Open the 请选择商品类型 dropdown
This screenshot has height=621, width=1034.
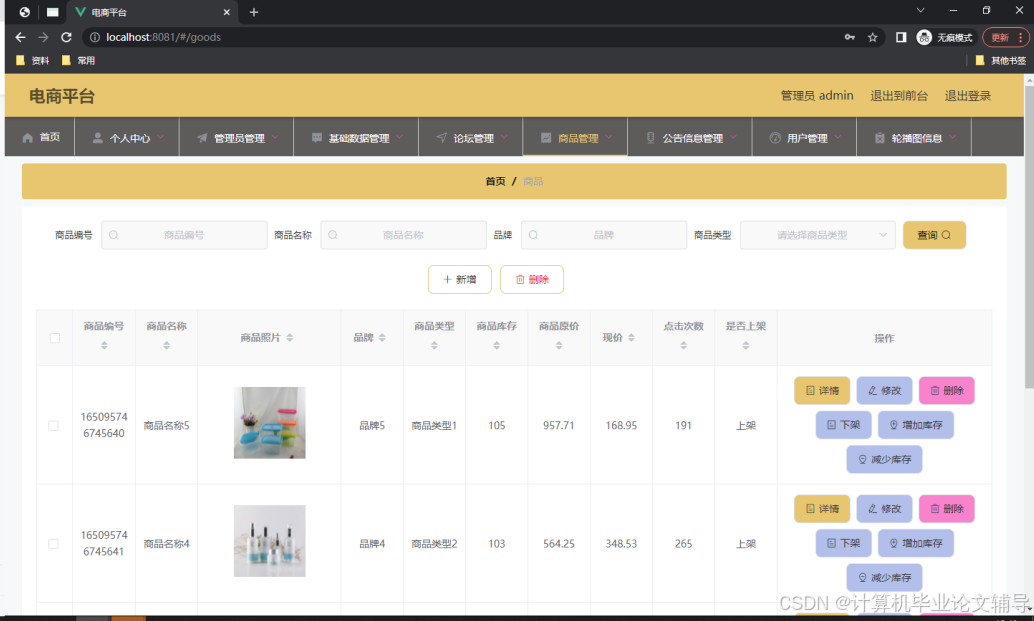click(x=818, y=235)
